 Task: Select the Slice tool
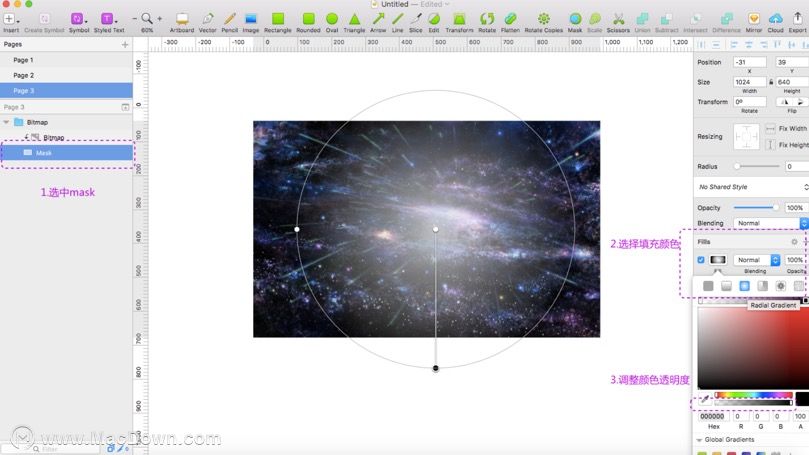[x=416, y=19]
